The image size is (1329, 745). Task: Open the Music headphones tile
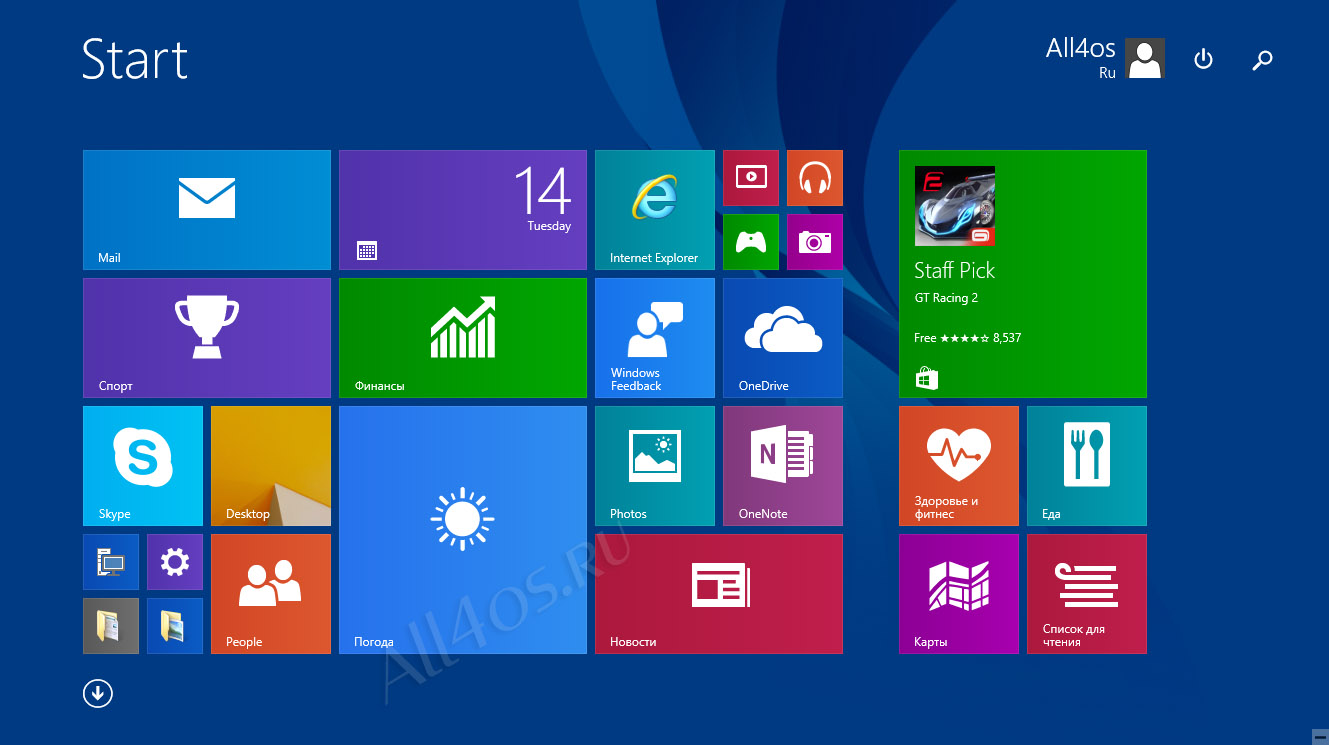[814, 178]
